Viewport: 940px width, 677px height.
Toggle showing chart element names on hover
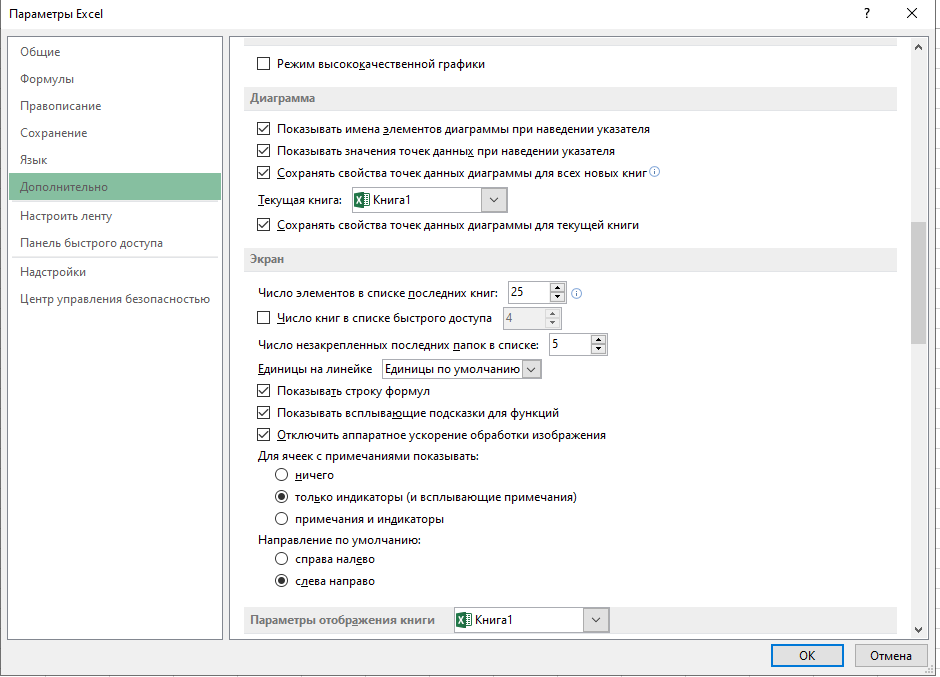(263, 129)
